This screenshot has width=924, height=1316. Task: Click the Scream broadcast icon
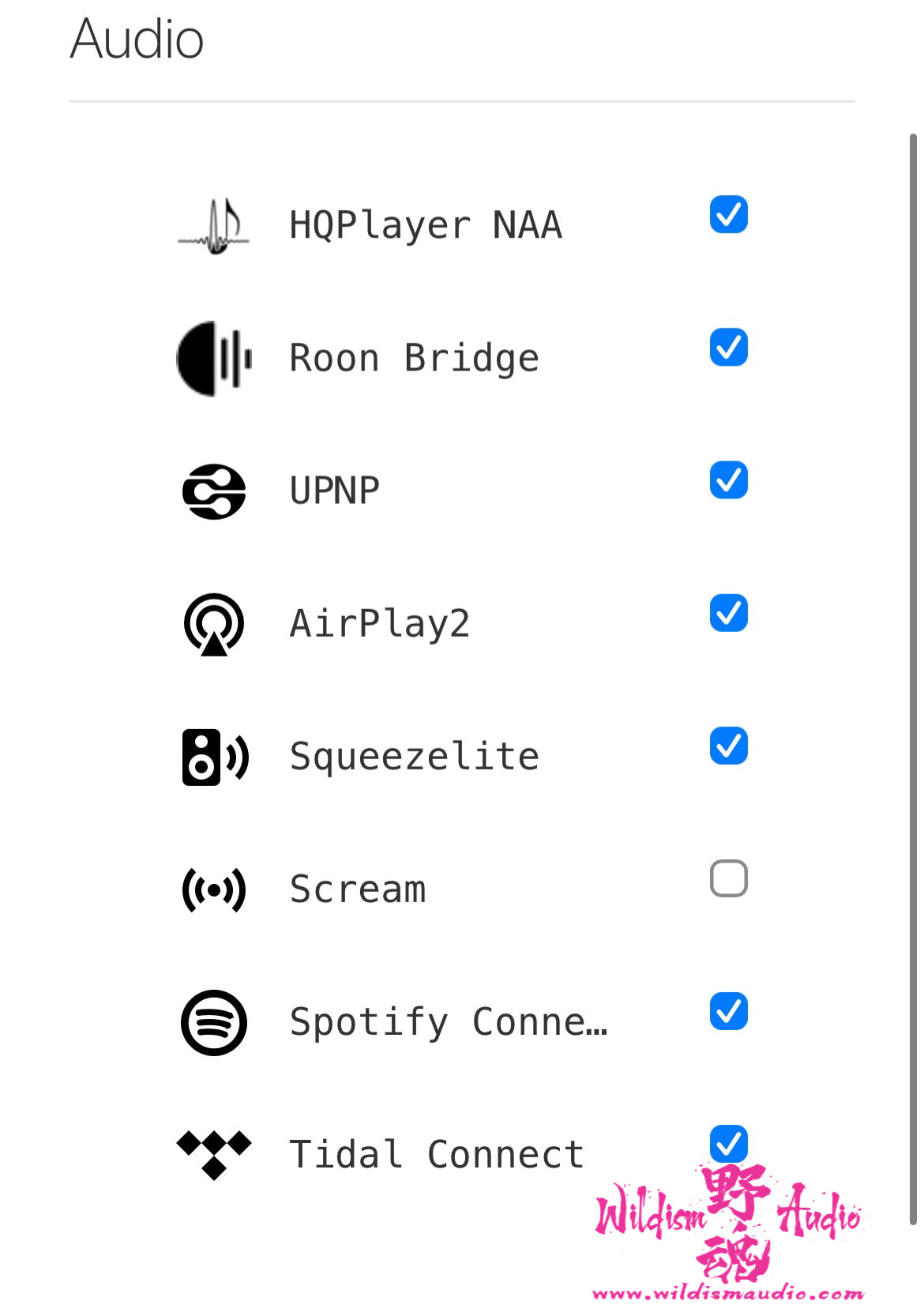(x=214, y=890)
